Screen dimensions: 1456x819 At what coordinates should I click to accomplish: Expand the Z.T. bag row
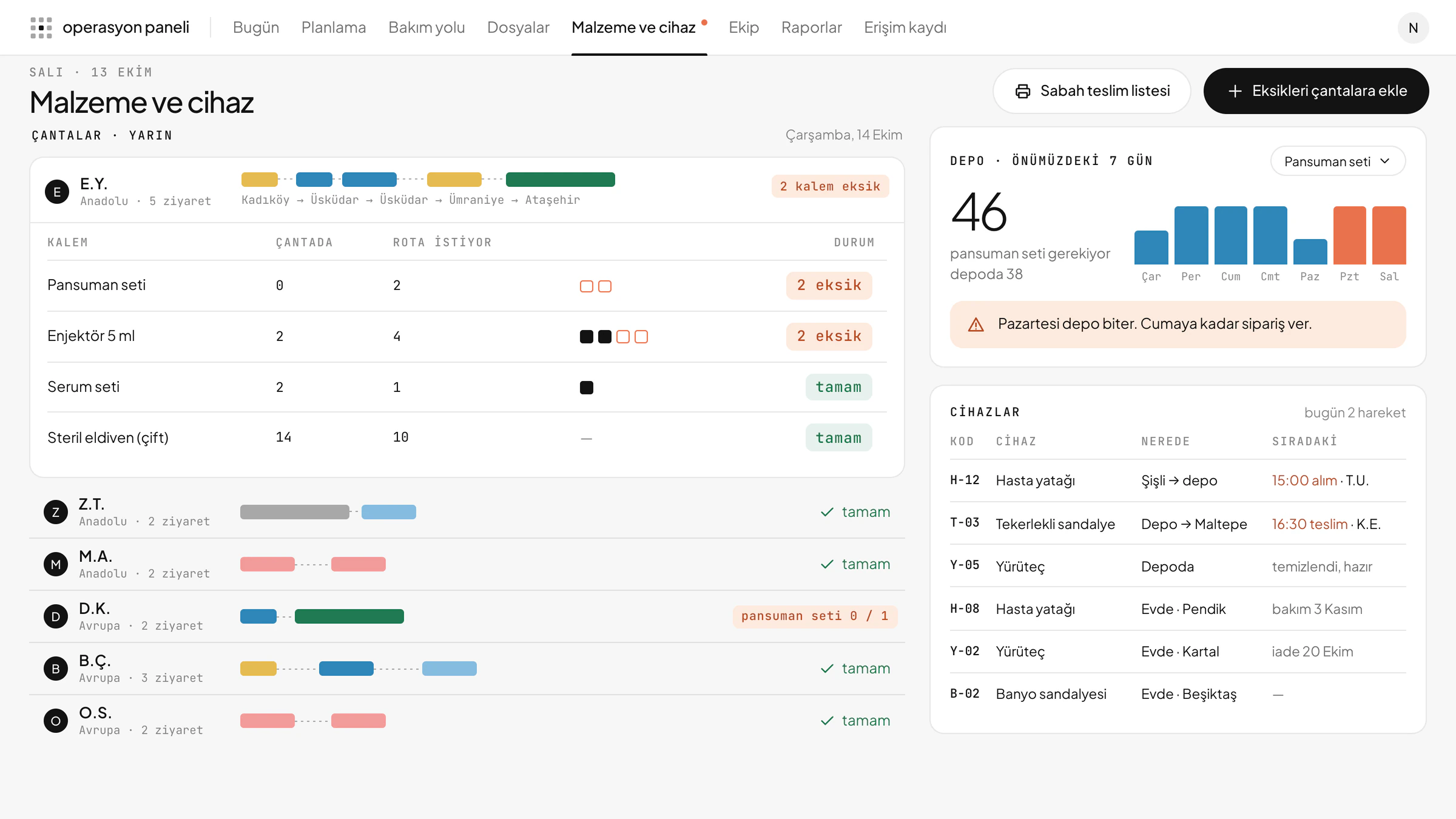(x=467, y=512)
